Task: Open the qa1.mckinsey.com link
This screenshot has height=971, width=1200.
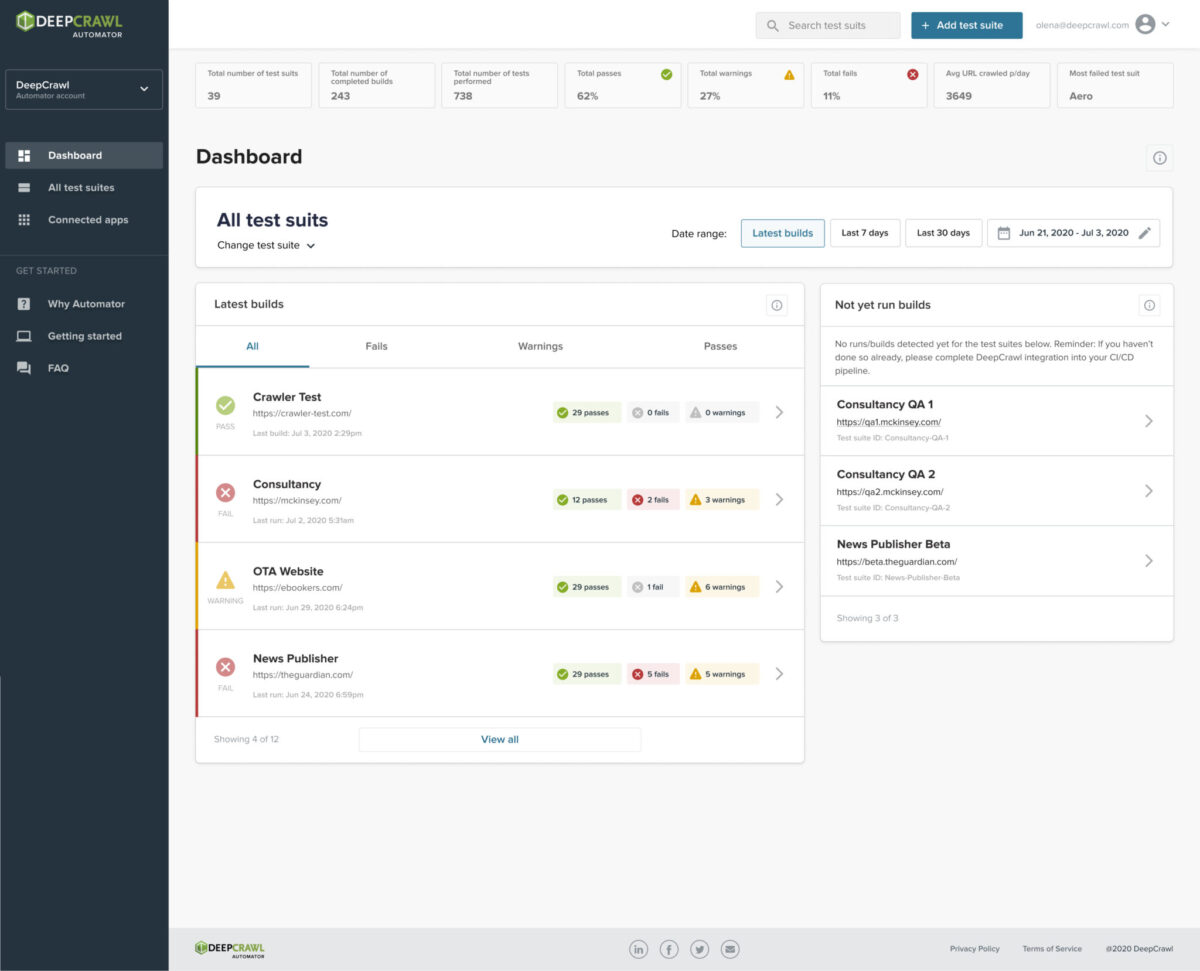Action: pyautogui.click(x=889, y=422)
